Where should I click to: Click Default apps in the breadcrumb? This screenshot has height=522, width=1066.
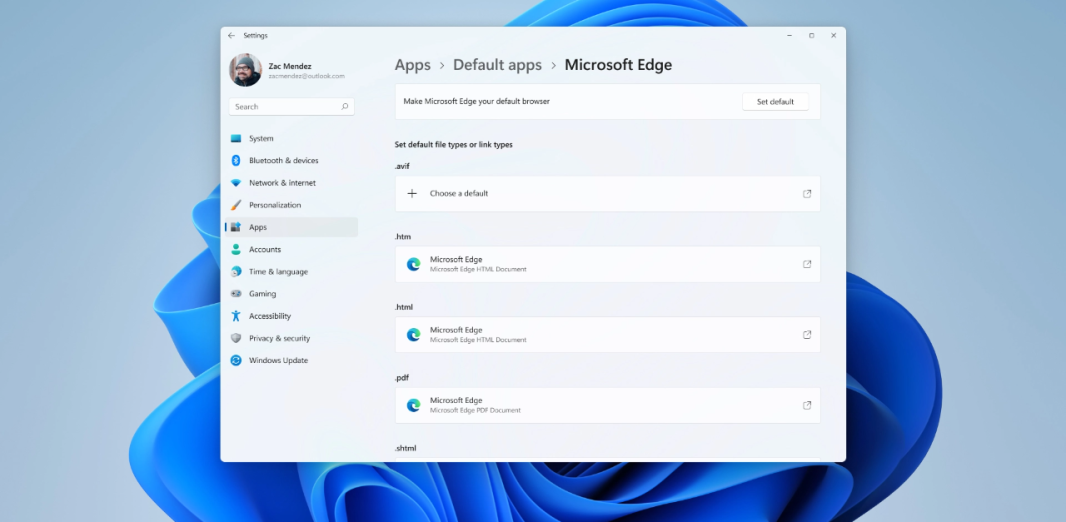(x=498, y=65)
